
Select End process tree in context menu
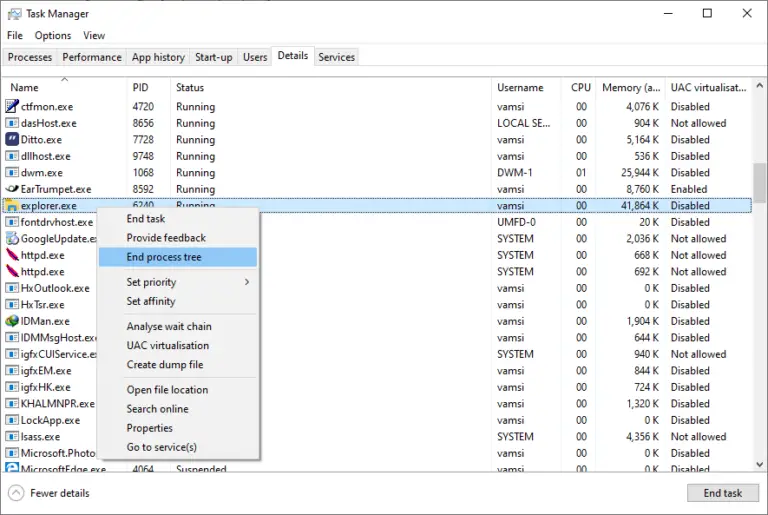(x=164, y=257)
